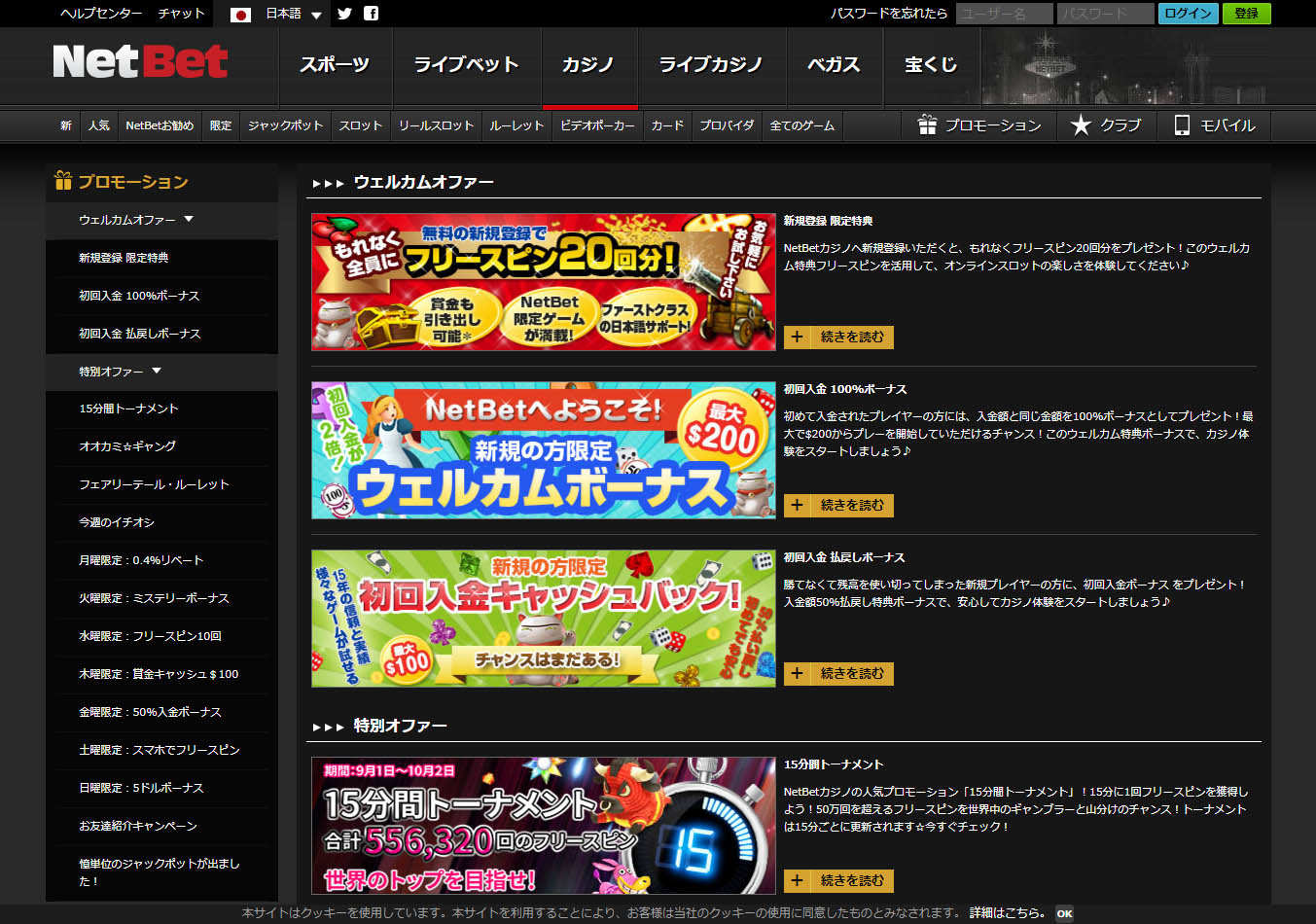This screenshot has width=1316, height=924.
Task: Select the カジノ main tab
Action: pyautogui.click(x=588, y=65)
